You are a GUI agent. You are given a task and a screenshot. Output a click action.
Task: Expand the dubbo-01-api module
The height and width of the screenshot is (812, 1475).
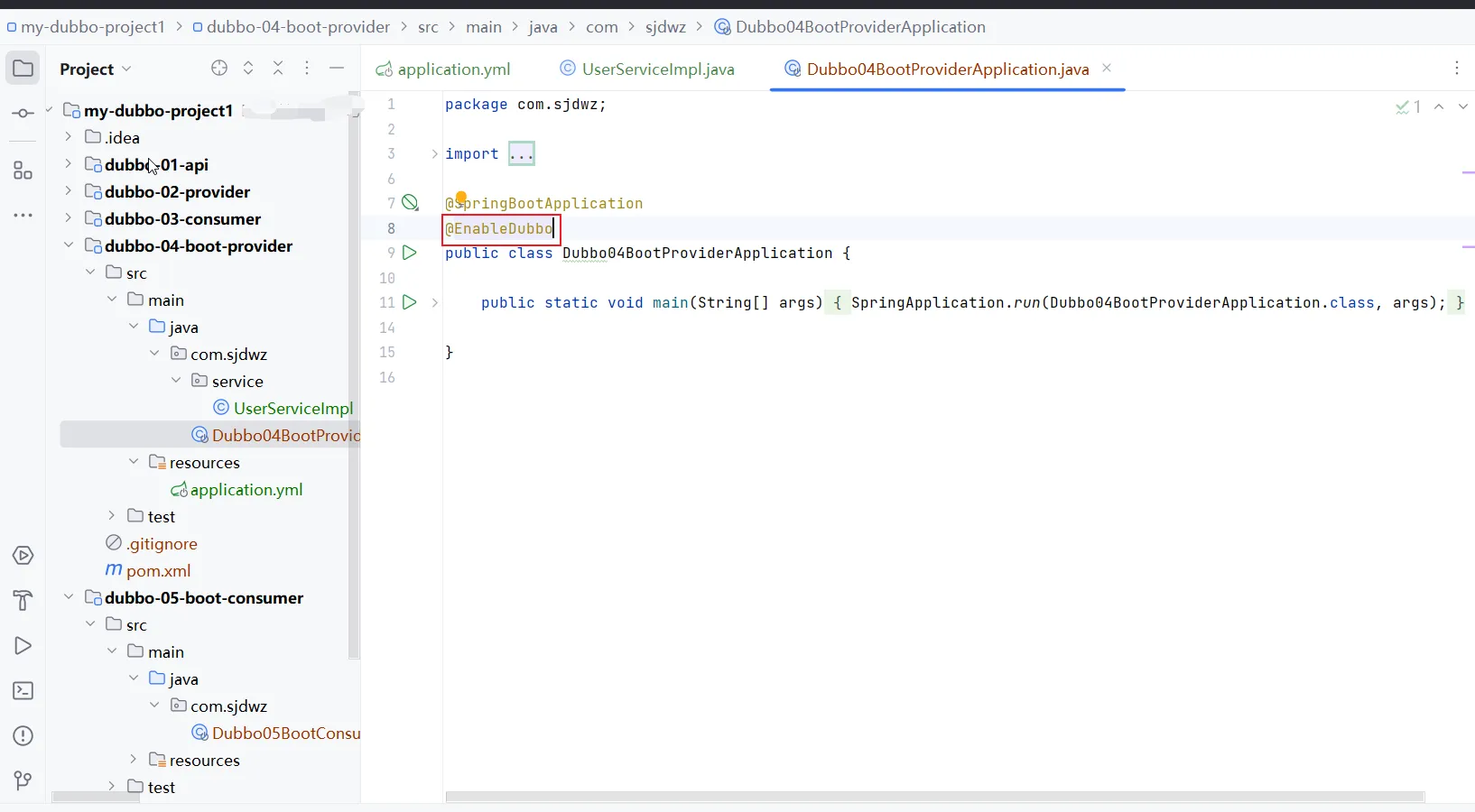[69, 164]
